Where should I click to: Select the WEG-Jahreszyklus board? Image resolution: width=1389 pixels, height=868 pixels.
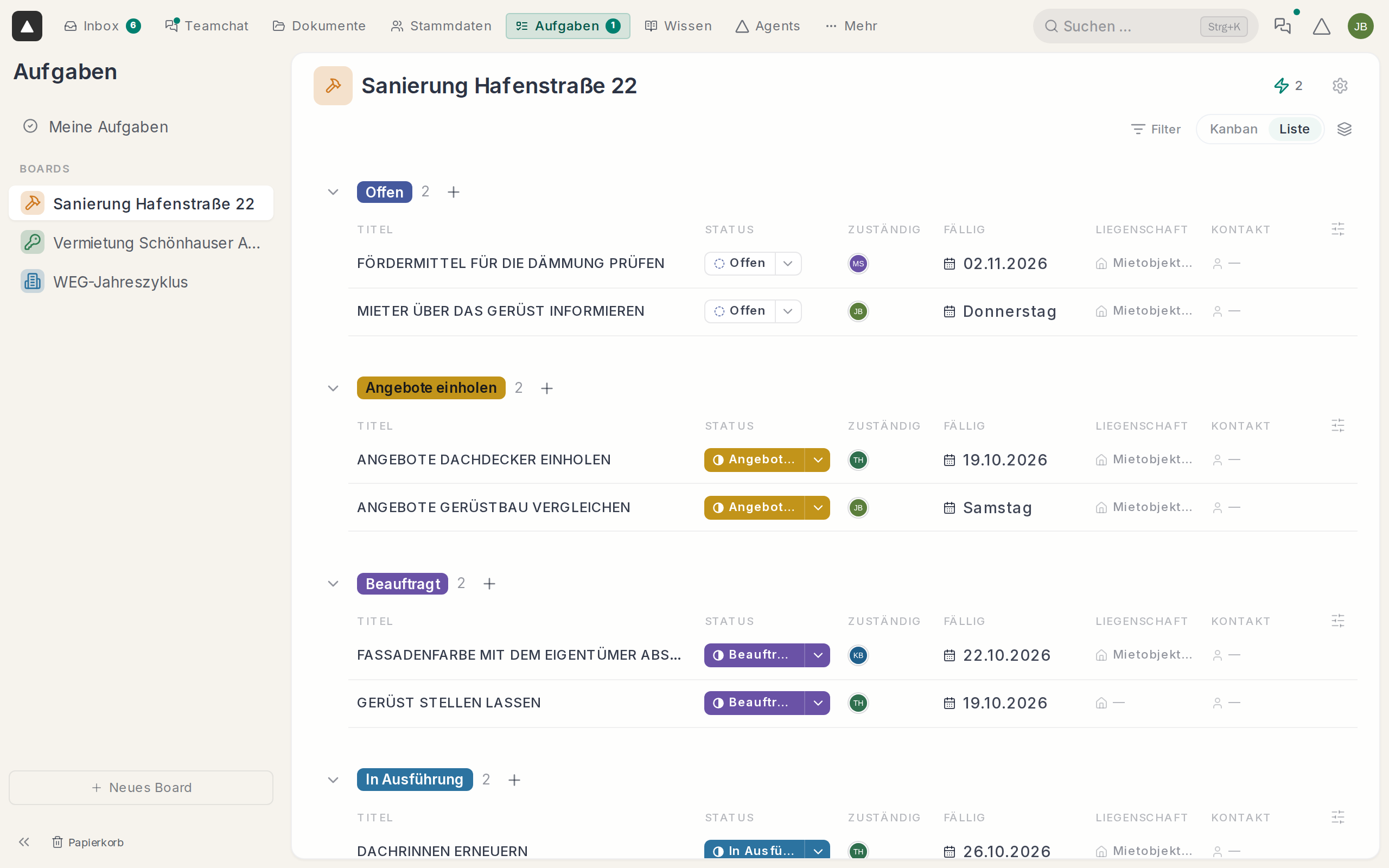coord(141,282)
